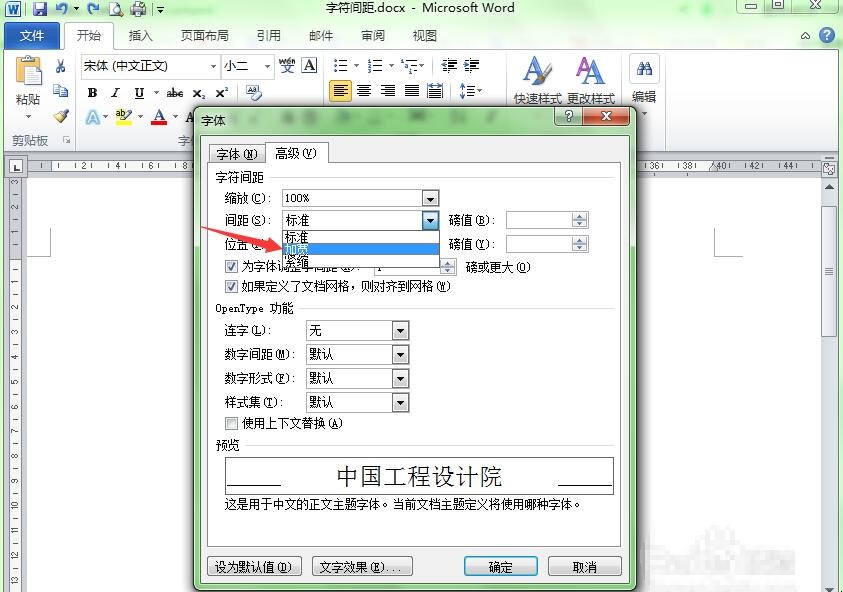Image resolution: width=843 pixels, height=592 pixels.
Task: Click the strikethrough icon
Action: [x=174, y=92]
